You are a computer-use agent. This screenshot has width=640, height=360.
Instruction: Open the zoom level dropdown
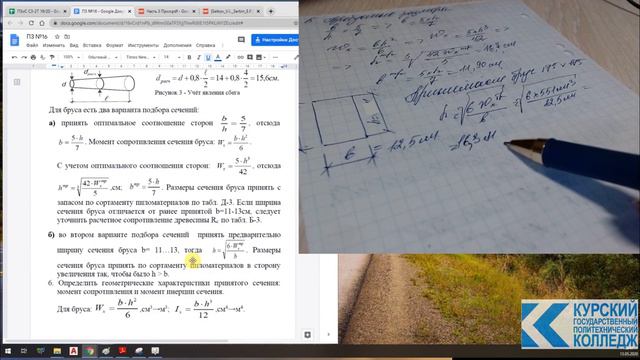[71, 58]
